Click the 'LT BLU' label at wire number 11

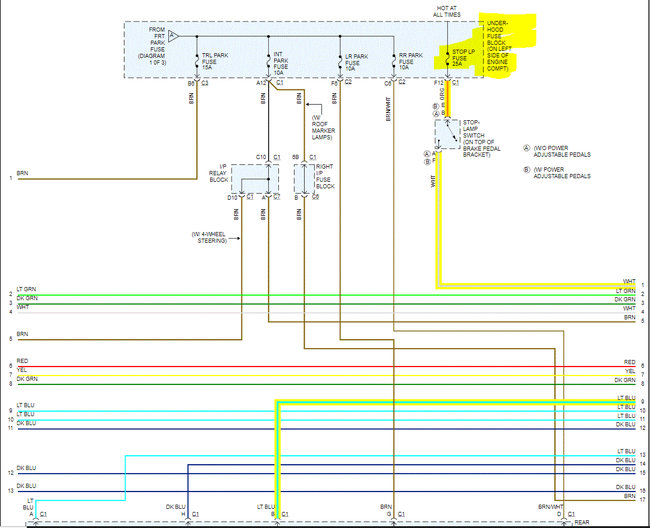click(626, 416)
